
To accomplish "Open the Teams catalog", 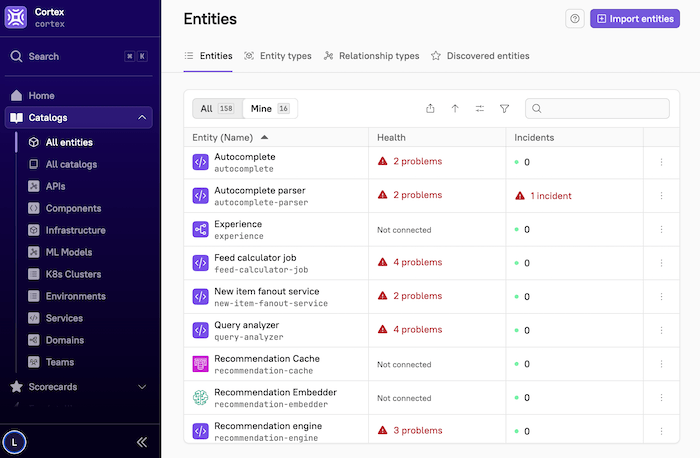I will tap(60, 362).
